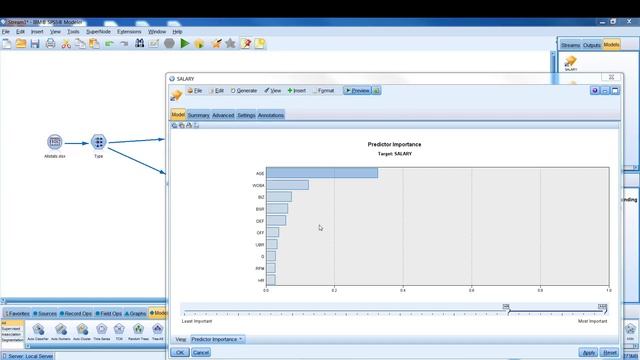Image resolution: width=640 pixels, height=360 pixels.
Task: Open the Record Ops palette tab
Action: 76,313
